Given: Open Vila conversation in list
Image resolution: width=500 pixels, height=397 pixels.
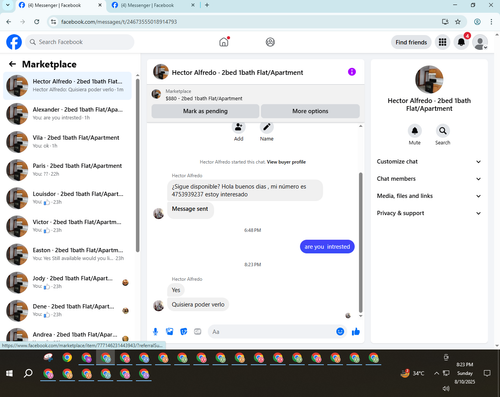Looking at the screenshot, I should coord(67,142).
